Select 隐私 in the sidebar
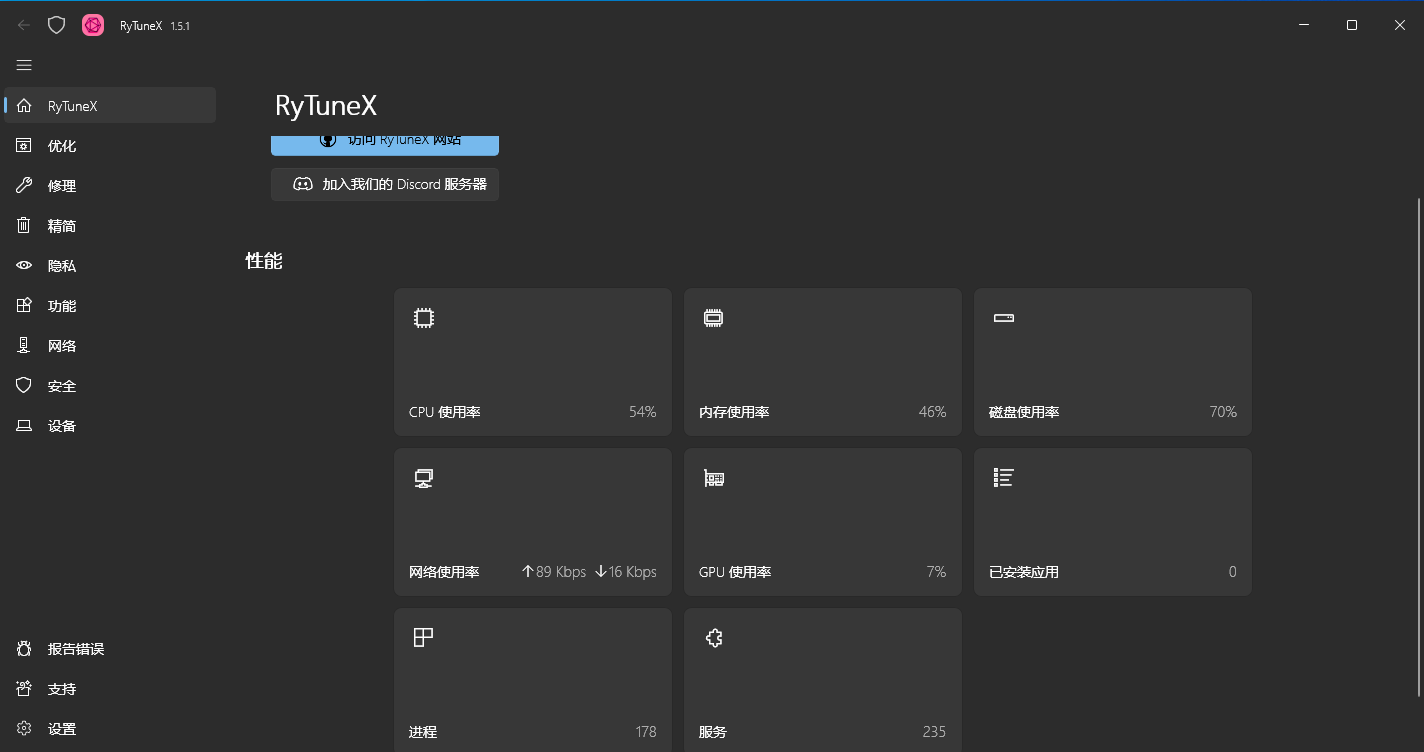The height and width of the screenshot is (752, 1424). tap(110, 266)
